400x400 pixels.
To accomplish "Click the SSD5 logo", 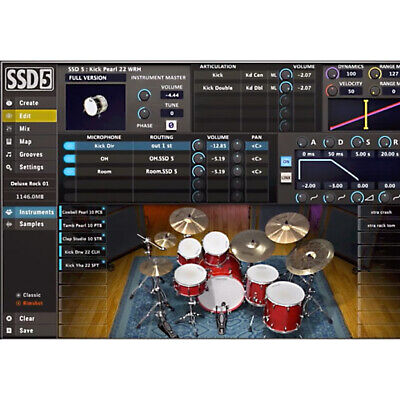I will [29, 79].
